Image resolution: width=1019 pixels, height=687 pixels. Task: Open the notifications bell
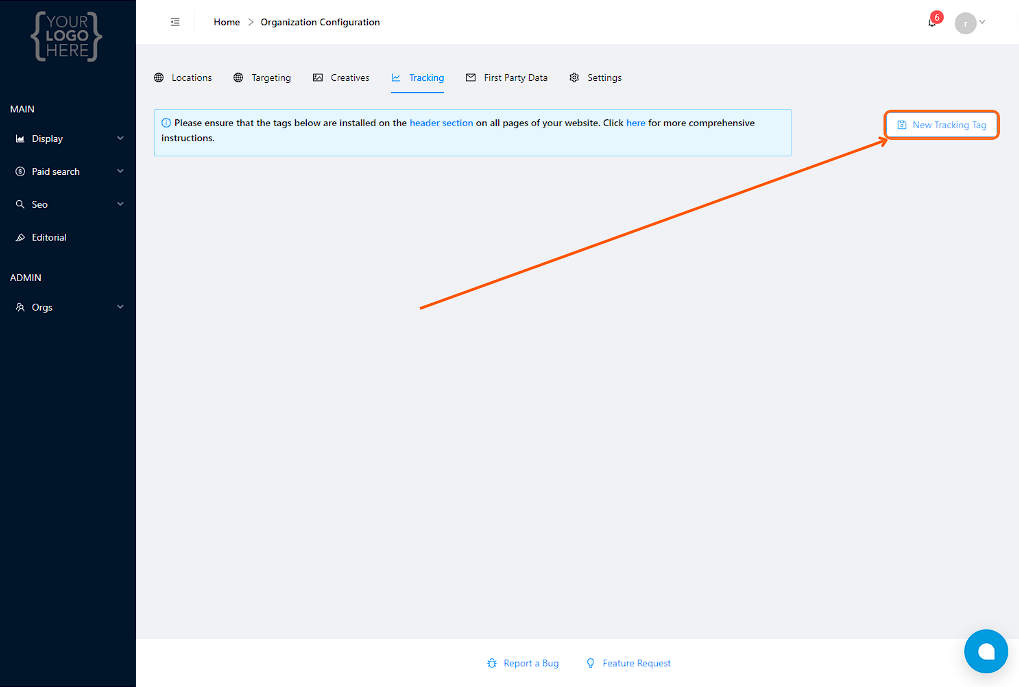[932, 22]
